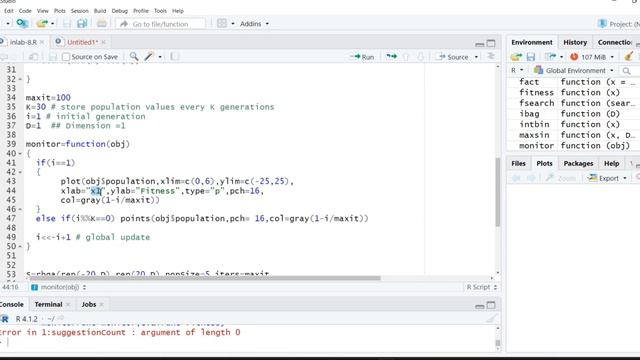
Task: Close the Jobs tab
Action: pyautogui.click(x=102, y=304)
